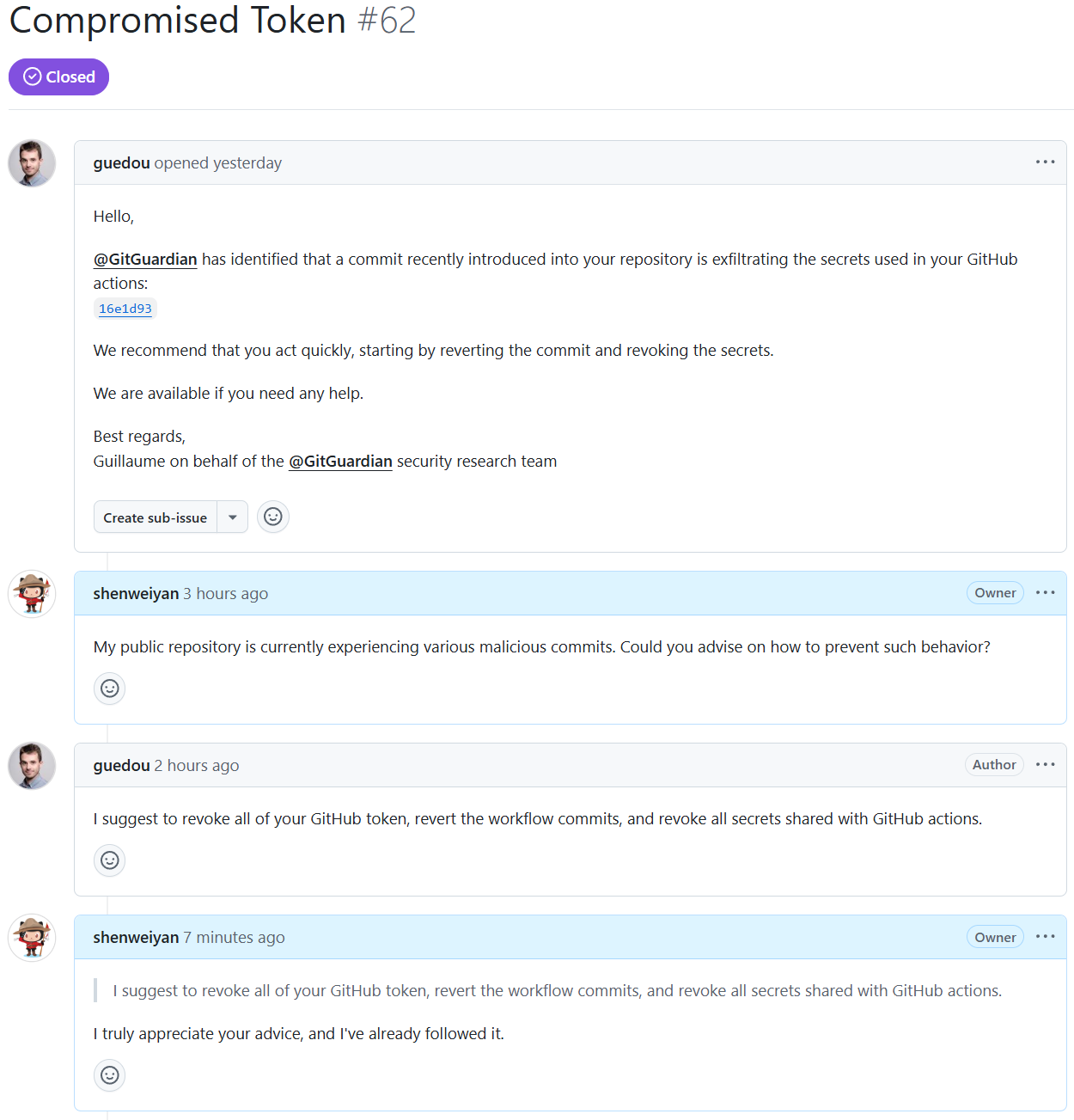Open options menu on guedou's opening post

(1045, 162)
